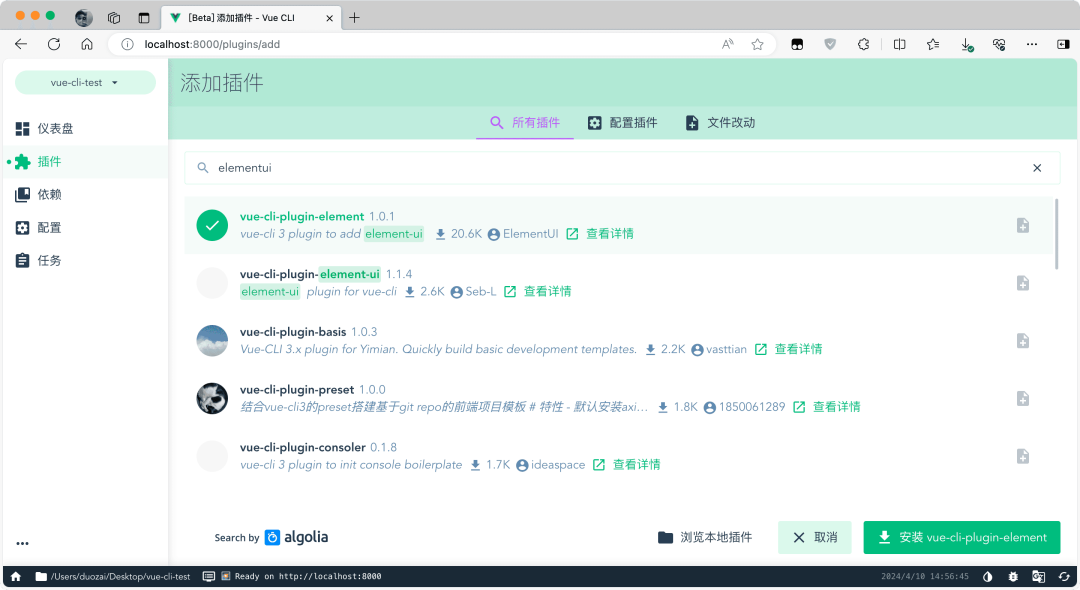Screen dimensions: 1080x590
Task: Click the bug report icon in status bar
Action: [1013, 576]
